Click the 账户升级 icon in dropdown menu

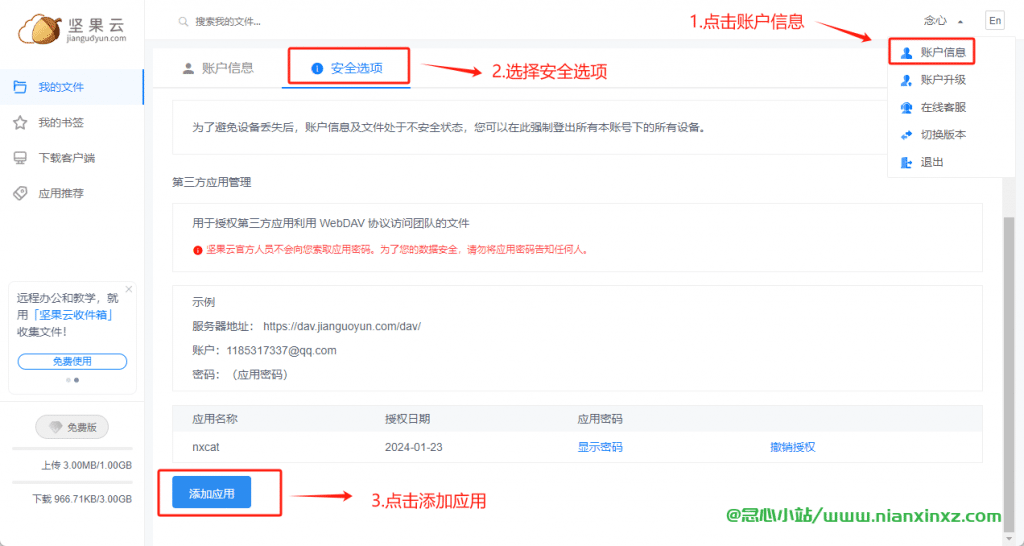pos(906,80)
